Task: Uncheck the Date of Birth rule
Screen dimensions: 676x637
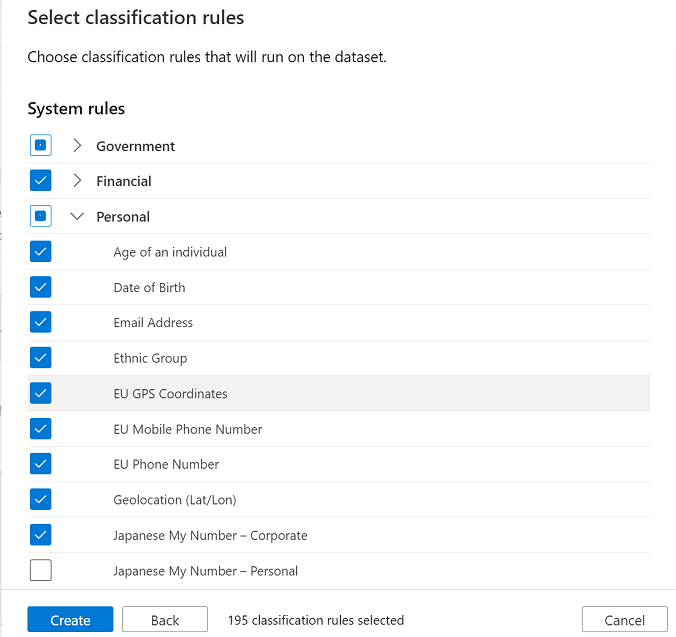Action: pyautogui.click(x=41, y=287)
